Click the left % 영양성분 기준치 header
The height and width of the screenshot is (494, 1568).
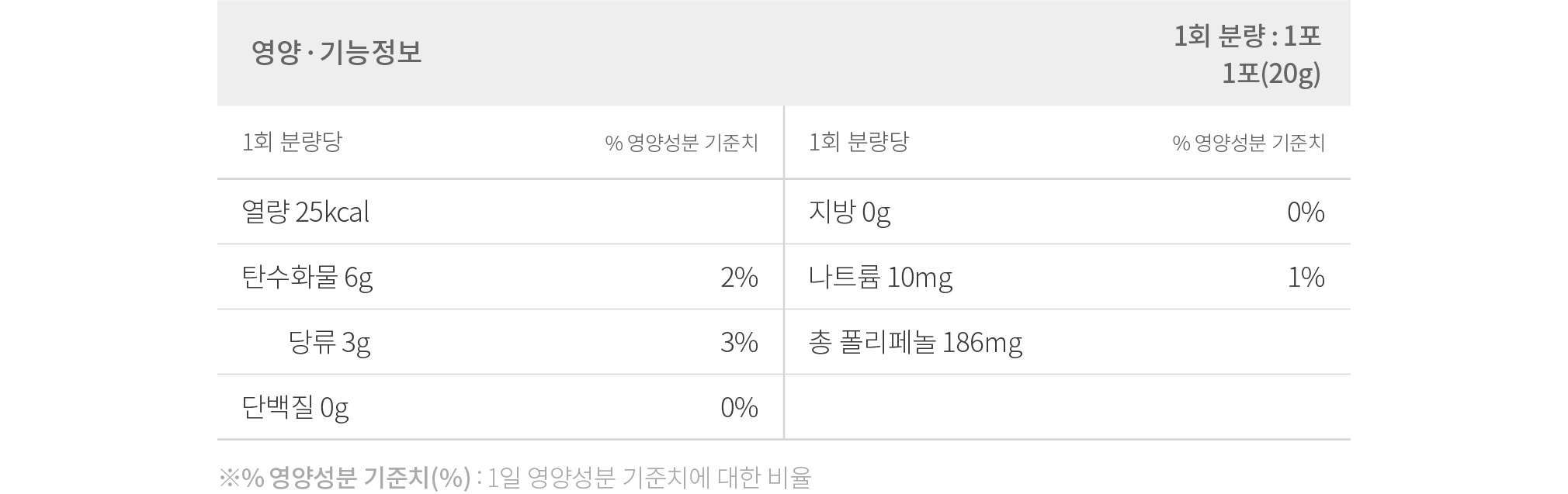click(682, 143)
